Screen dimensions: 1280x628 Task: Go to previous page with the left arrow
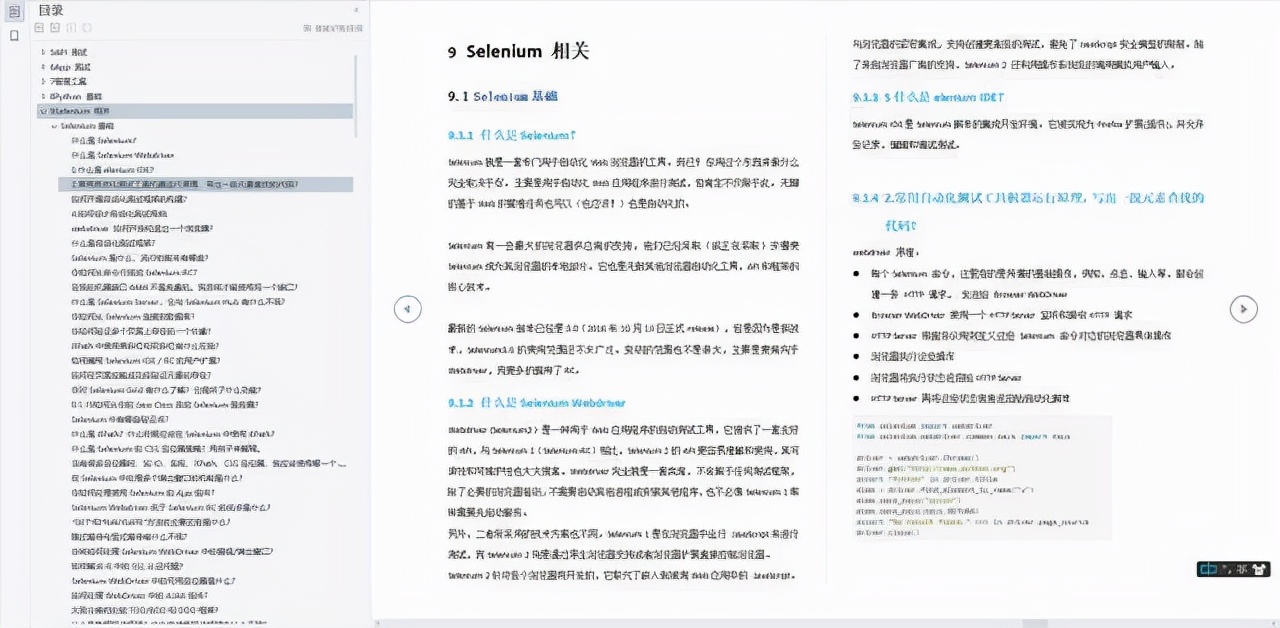[407, 309]
